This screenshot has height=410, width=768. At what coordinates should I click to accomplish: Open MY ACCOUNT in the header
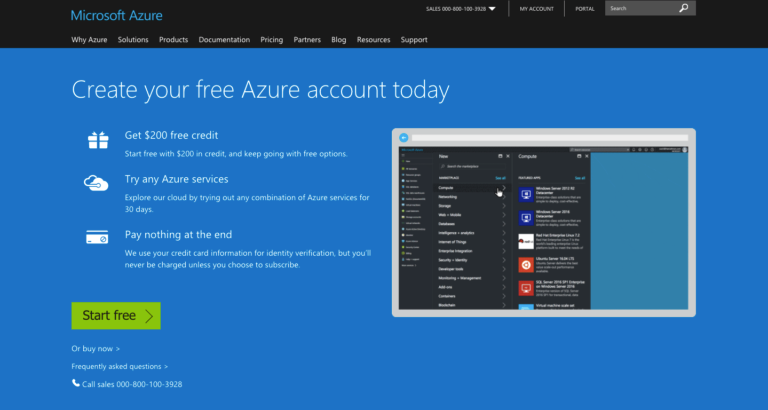(536, 9)
